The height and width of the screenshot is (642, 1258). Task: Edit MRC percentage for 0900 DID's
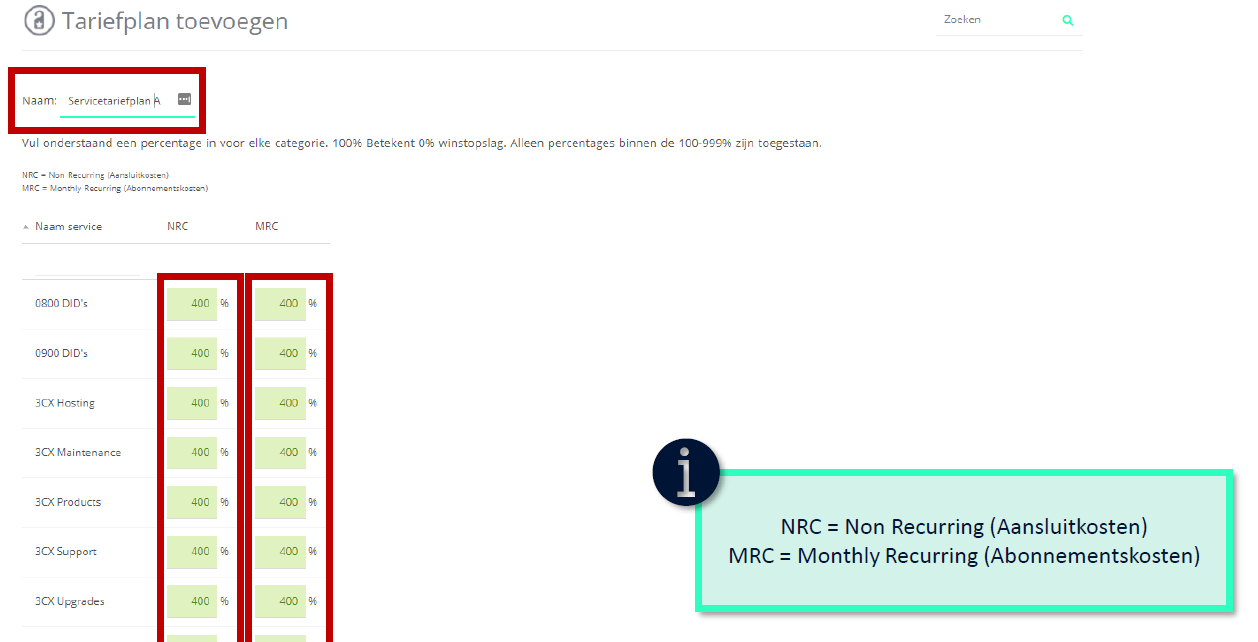(x=280, y=353)
